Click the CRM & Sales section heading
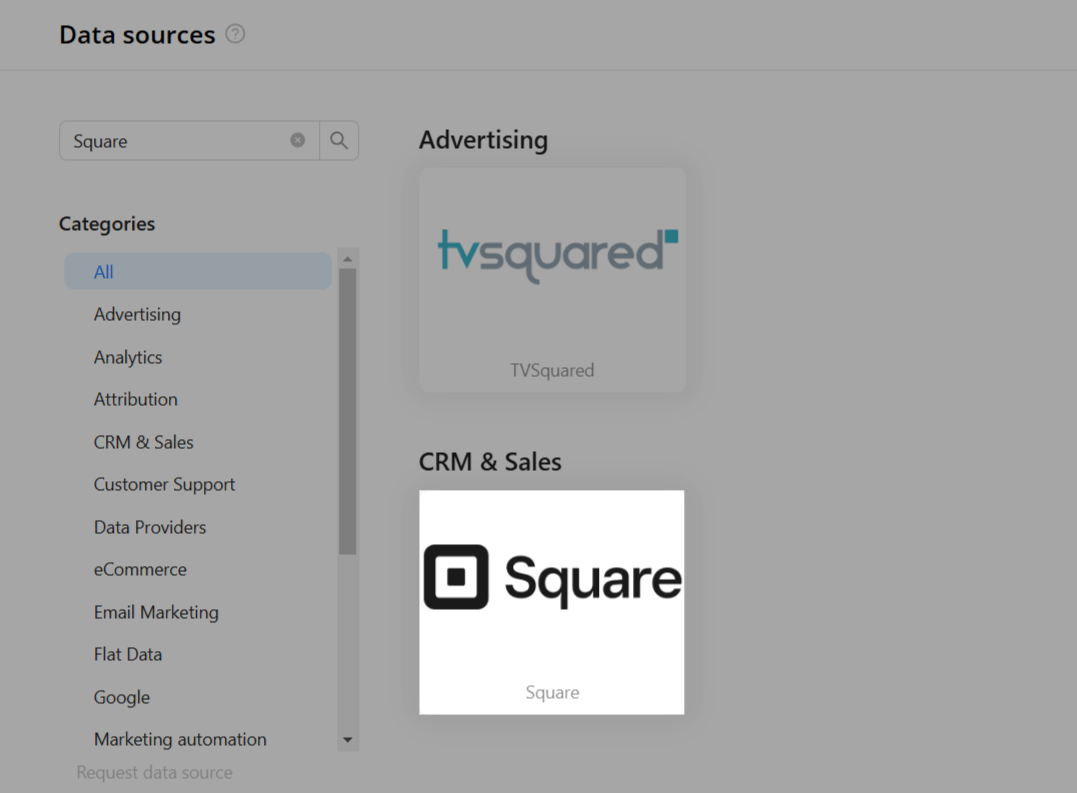1077x793 pixels. click(x=490, y=462)
